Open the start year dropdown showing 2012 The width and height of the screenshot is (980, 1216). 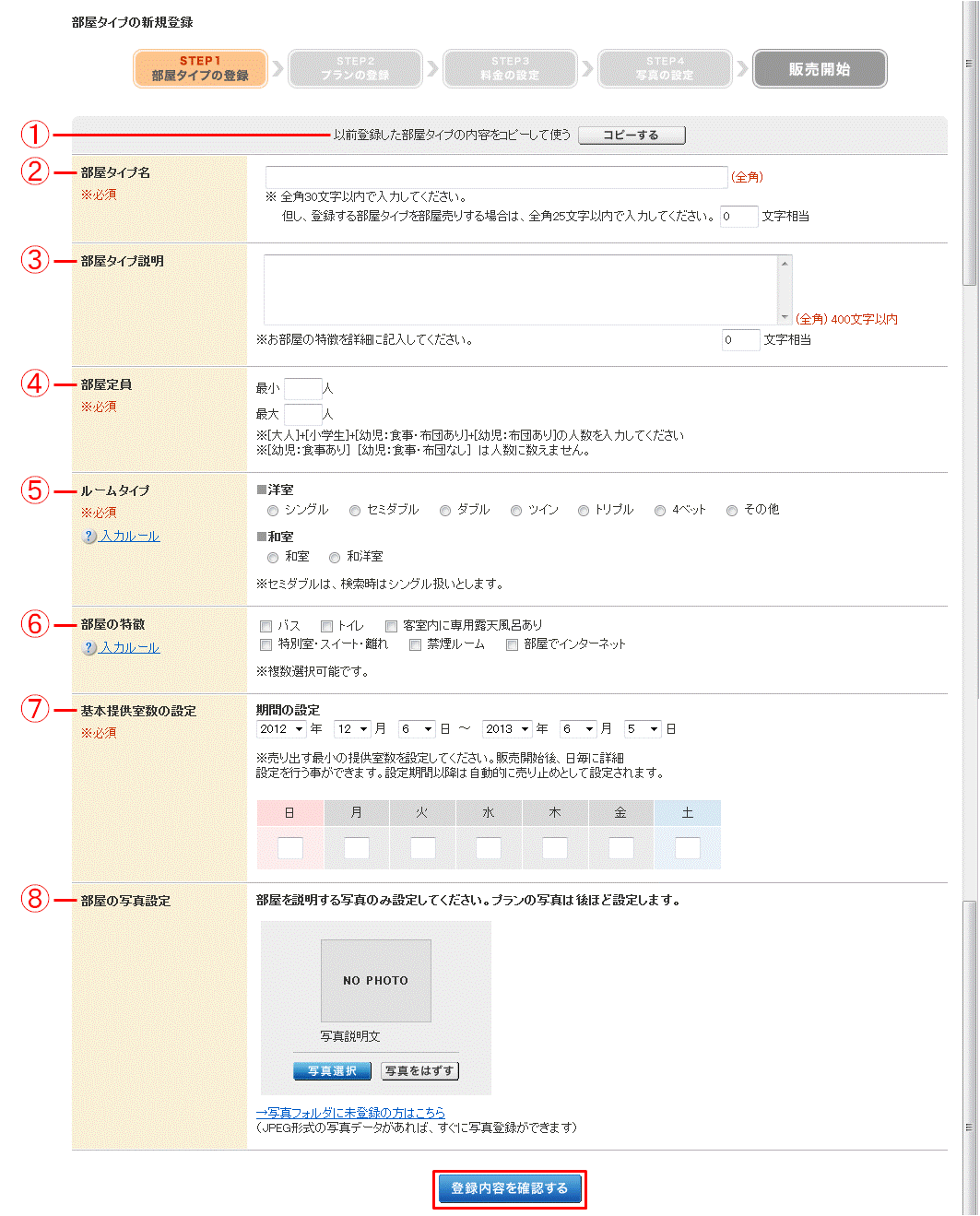[281, 728]
